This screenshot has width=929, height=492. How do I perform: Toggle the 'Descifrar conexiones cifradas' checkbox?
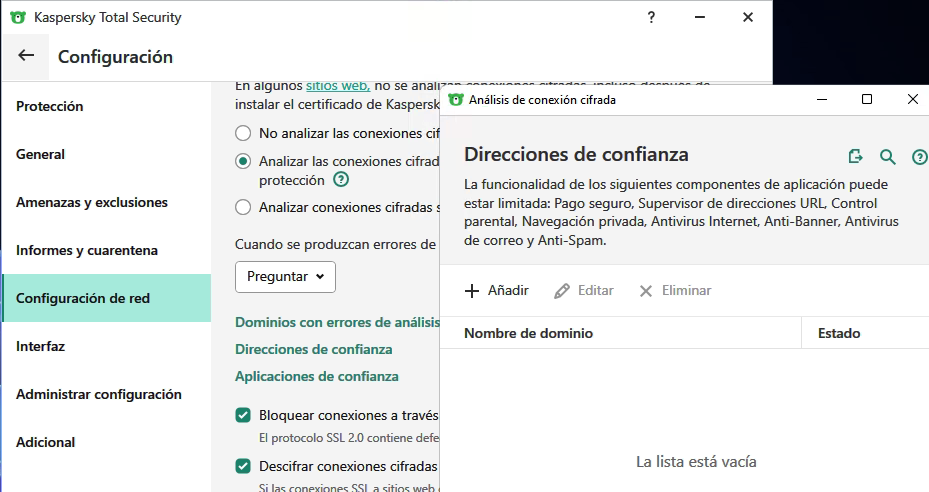tap(243, 466)
